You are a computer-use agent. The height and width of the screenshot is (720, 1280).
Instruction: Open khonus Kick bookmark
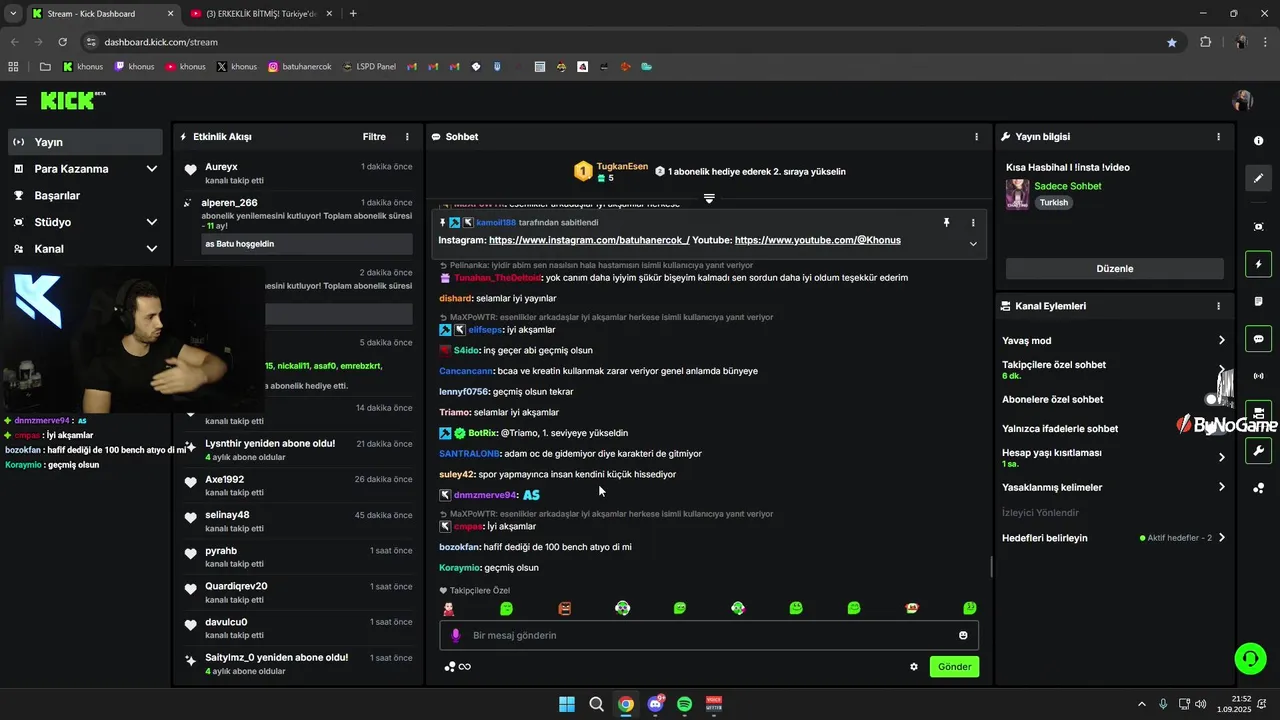pos(83,67)
